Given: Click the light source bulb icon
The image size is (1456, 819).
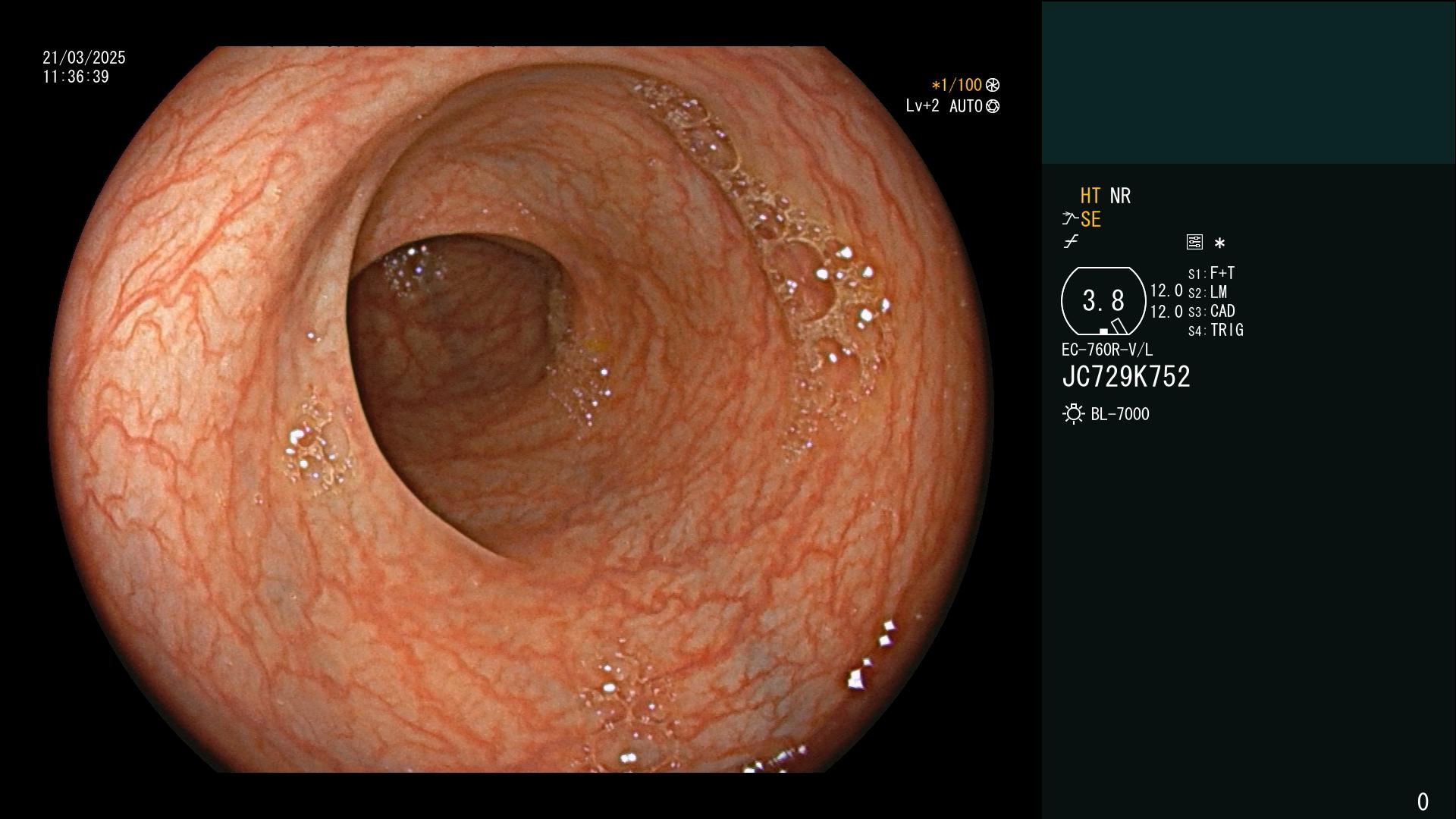Looking at the screenshot, I should (1073, 414).
